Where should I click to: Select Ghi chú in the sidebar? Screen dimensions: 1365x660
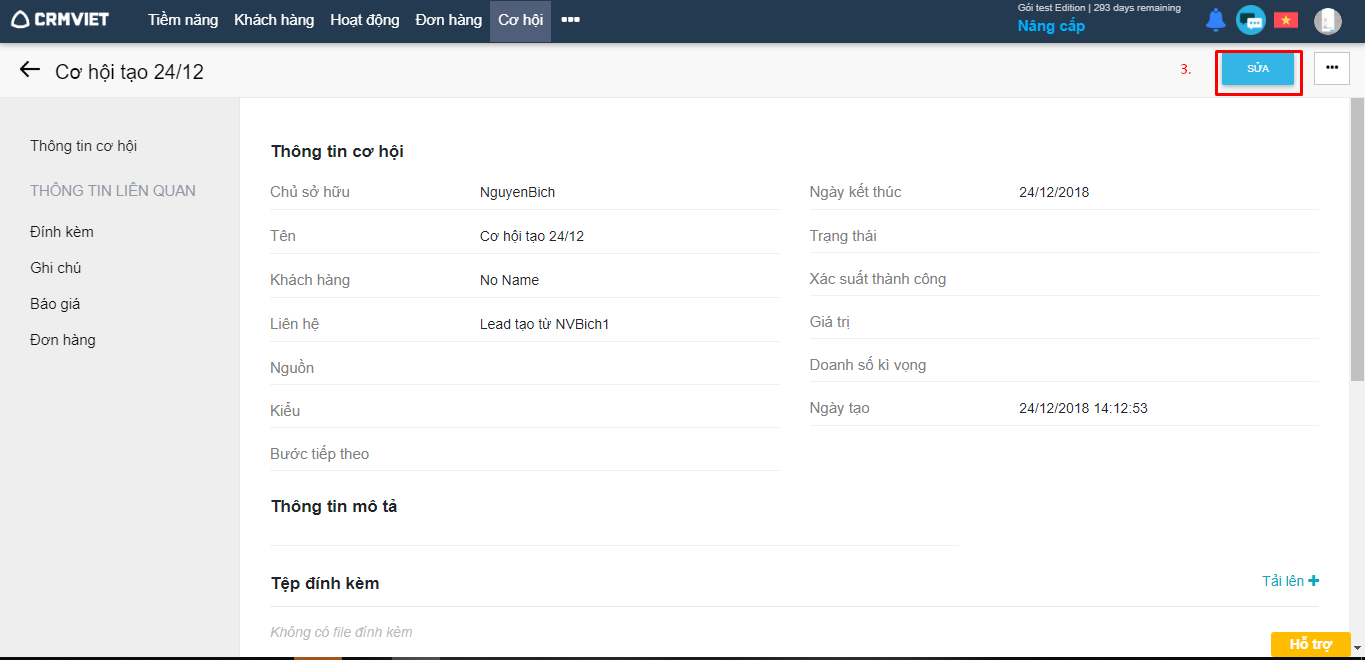tap(56, 268)
